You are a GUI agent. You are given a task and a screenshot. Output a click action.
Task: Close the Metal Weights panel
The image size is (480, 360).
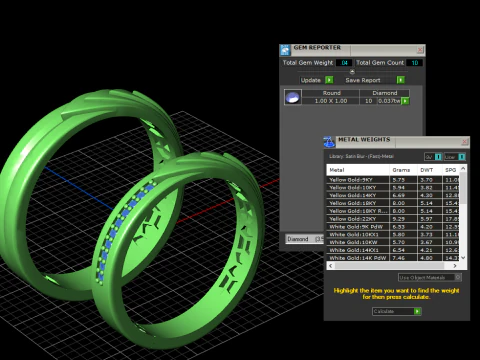(x=465, y=142)
